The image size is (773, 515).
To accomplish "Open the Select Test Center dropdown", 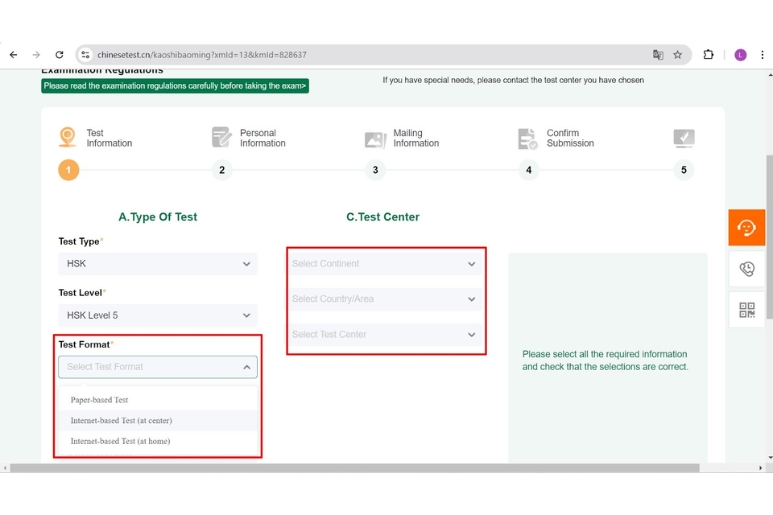I will (x=386, y=335).
